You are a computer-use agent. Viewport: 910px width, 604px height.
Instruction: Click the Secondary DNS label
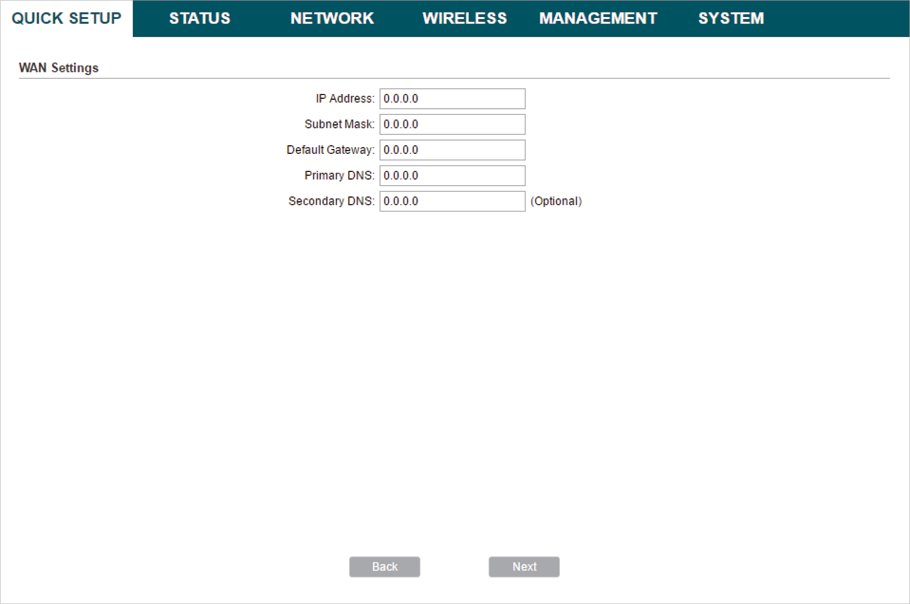point(331,201)
